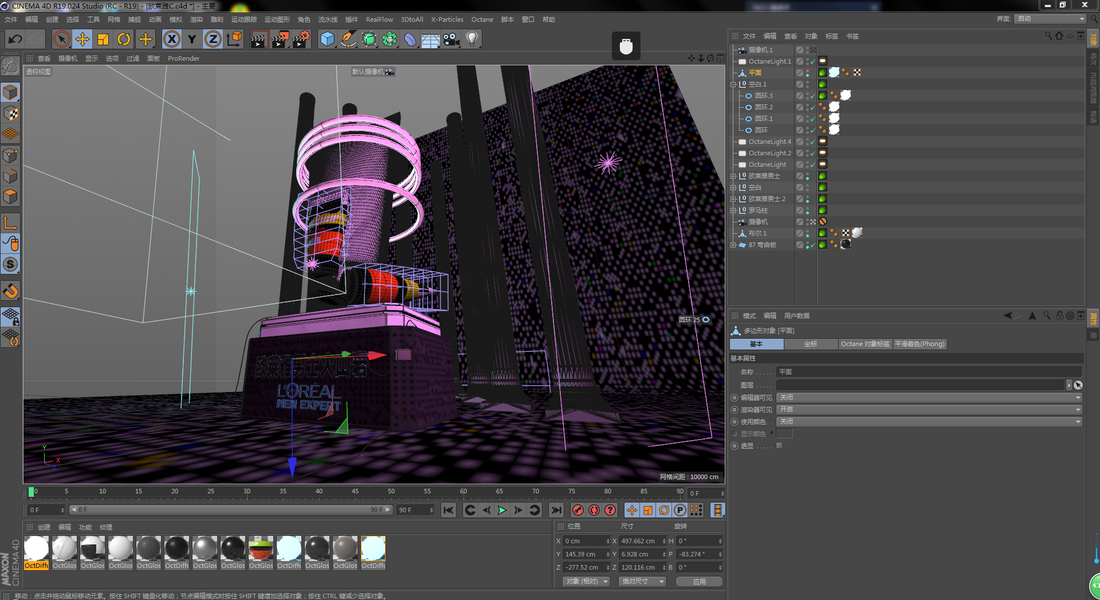Play the animation forward
Image resolution: width=1100 pixels, height=600 pixels.
(x=502, y=510)
